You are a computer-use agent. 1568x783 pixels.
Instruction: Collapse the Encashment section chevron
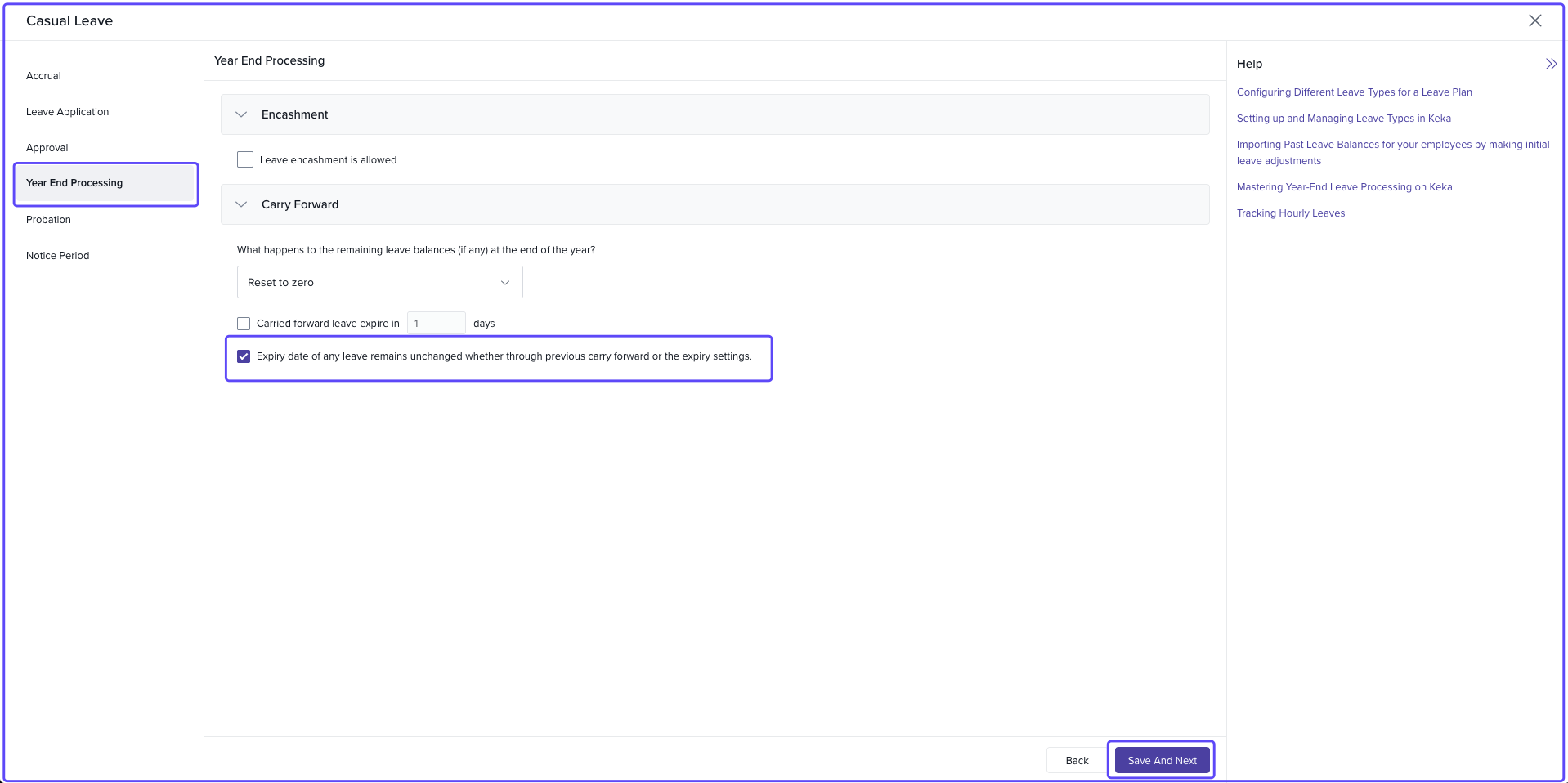[241, 114]
